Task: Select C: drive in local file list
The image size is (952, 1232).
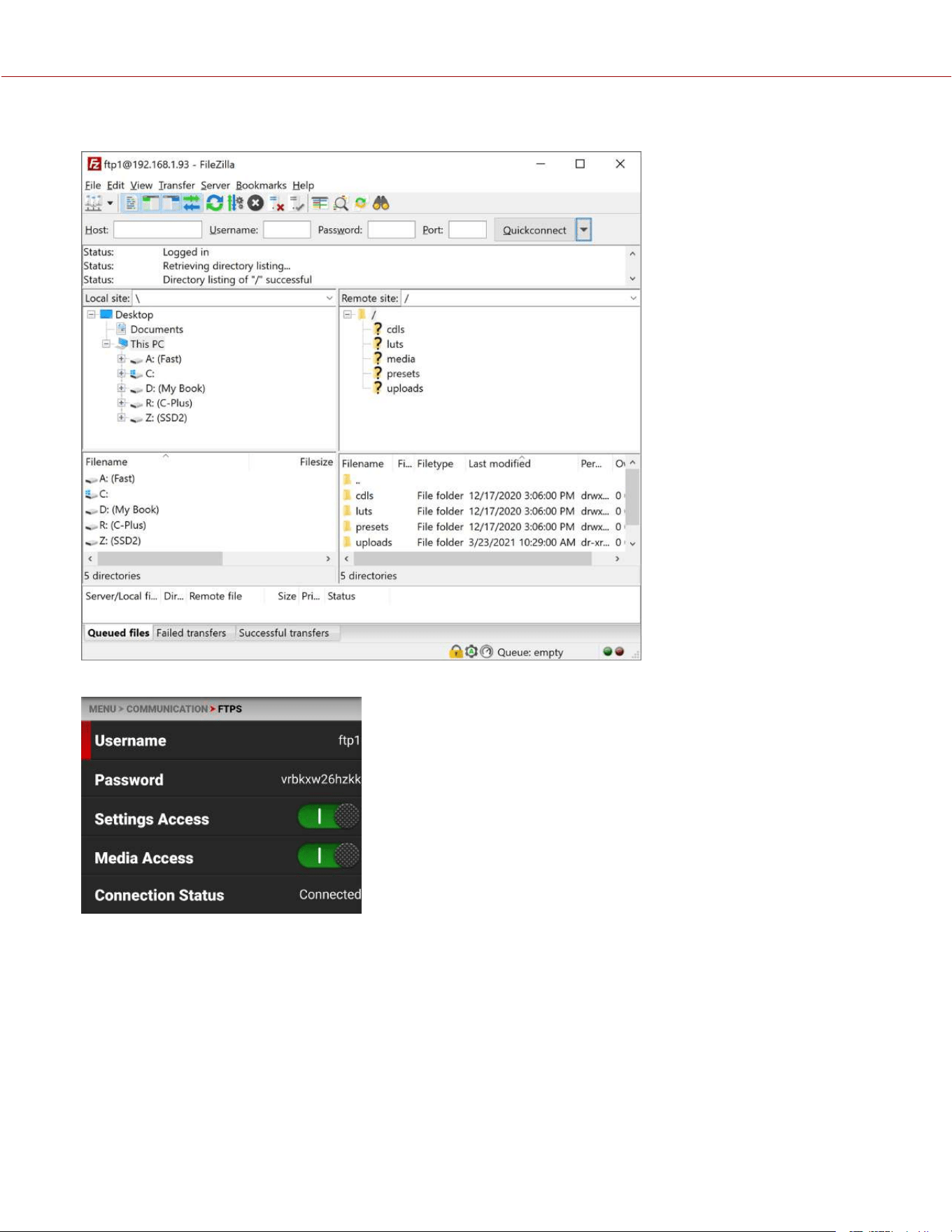Action: click(104, 494)
